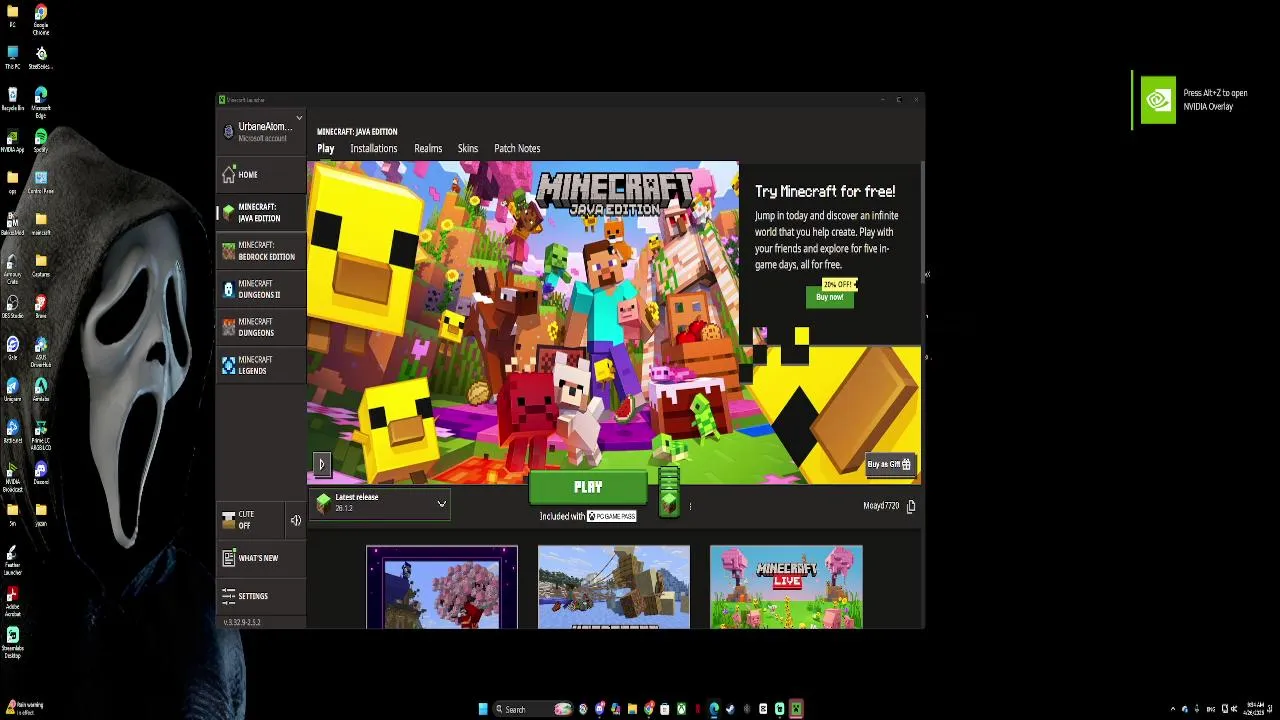Screen dimensions: 1280x720
Task: Select Minecraft: Java Edition in sidebar
Action: tap(261, 213)
